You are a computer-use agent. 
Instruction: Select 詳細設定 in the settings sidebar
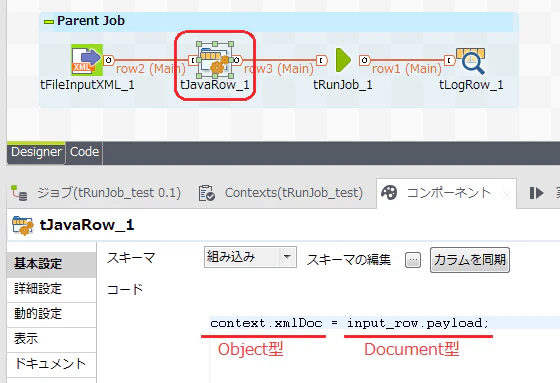(51, 289)
